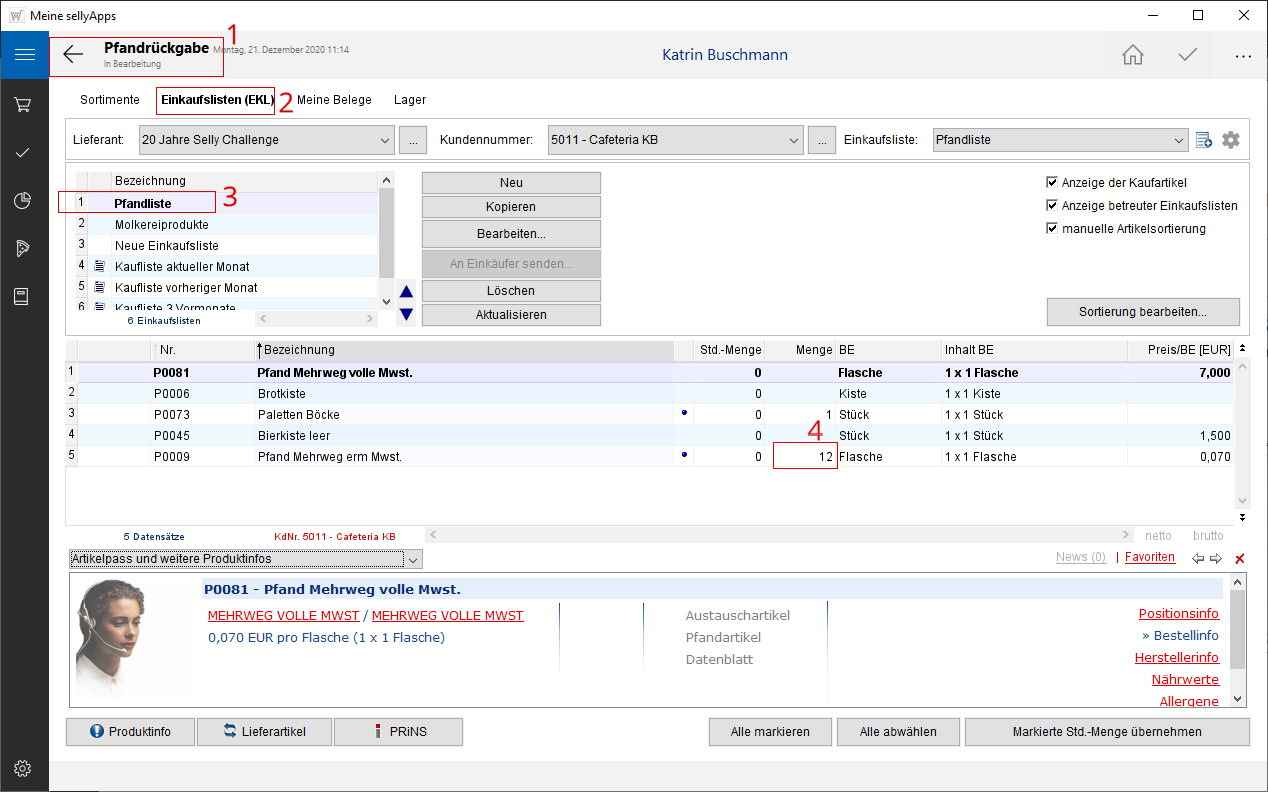The width and height of the screenshot is (1268, 792).
Task: Move list up with blue up arrow
Action: [x=406, y=293]
